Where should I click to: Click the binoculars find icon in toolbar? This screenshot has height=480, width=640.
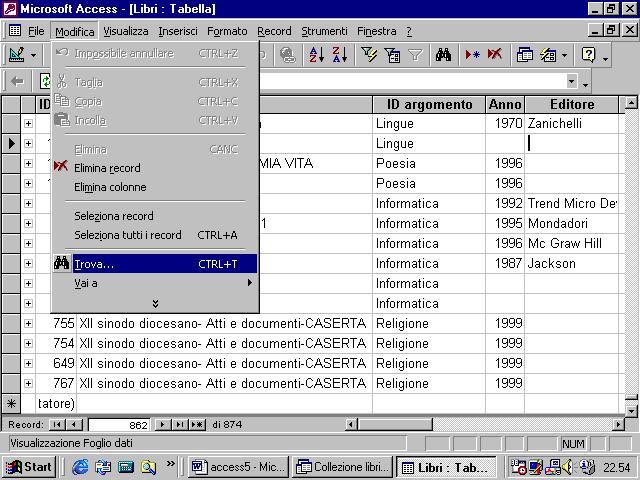443,55
